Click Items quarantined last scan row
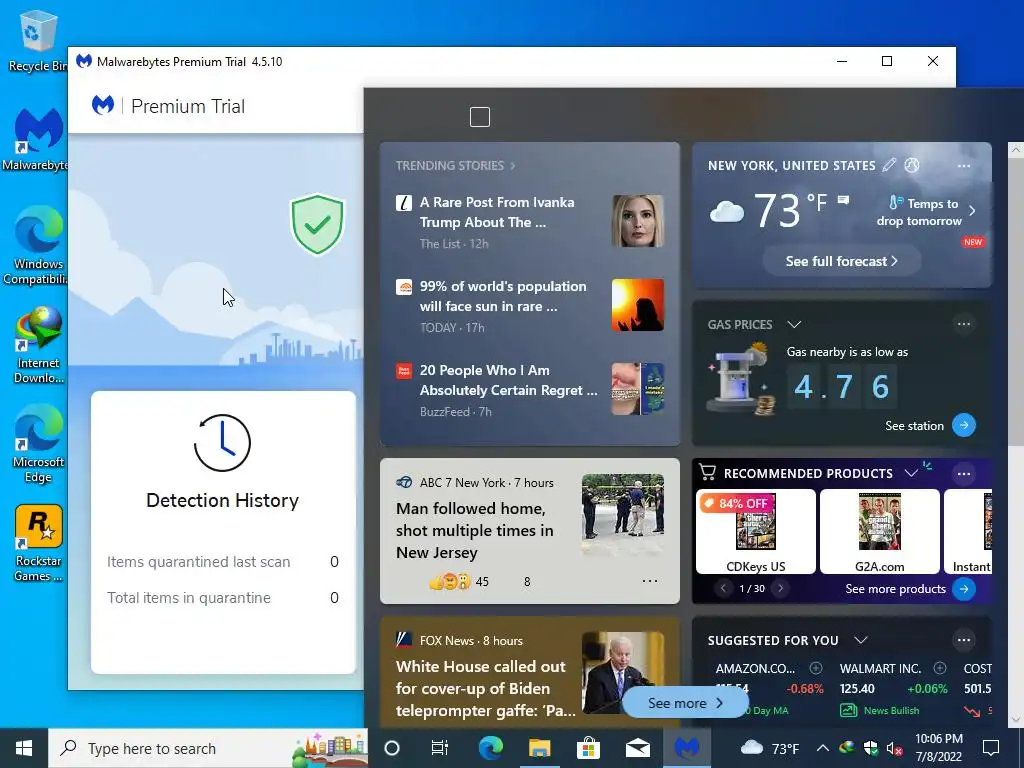Viewport: 1024px width, 768px height. point(223,562)
